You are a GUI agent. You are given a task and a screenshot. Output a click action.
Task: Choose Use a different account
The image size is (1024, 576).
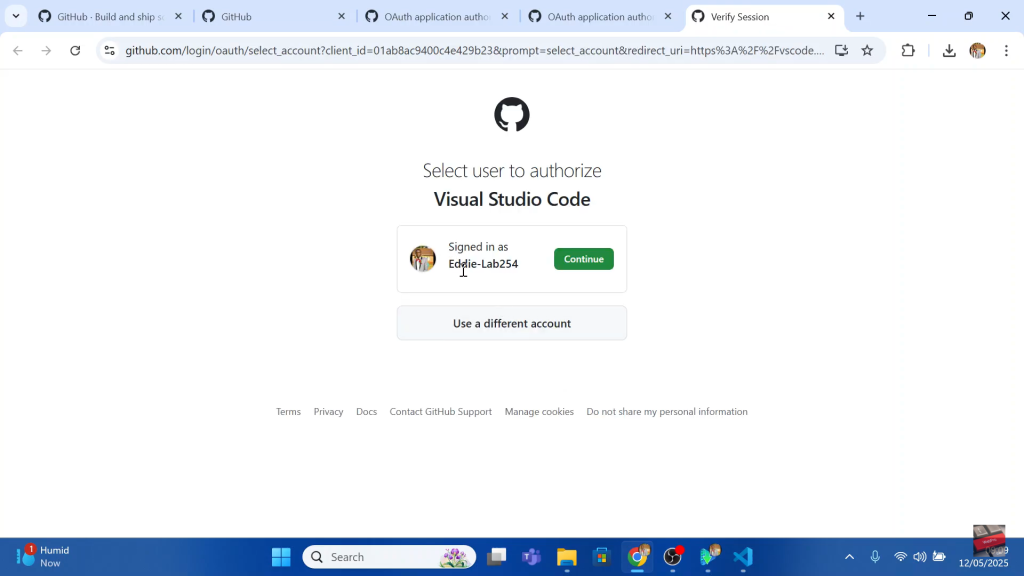click(x=511, y=323)
